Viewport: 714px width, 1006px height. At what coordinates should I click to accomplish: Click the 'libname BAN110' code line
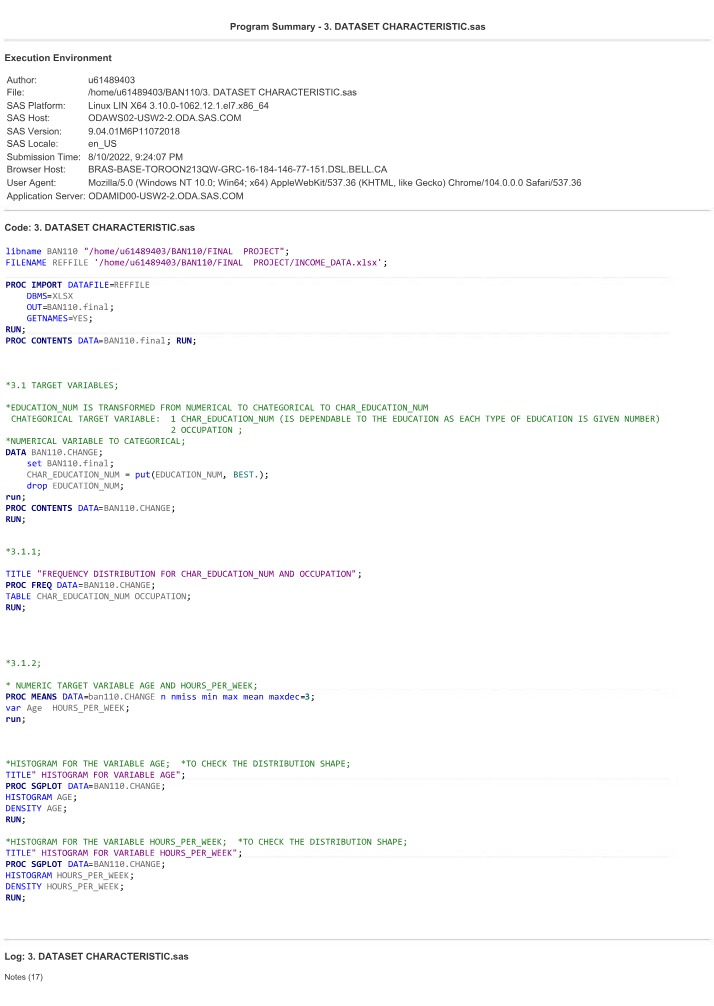click(x=148, y=252)
